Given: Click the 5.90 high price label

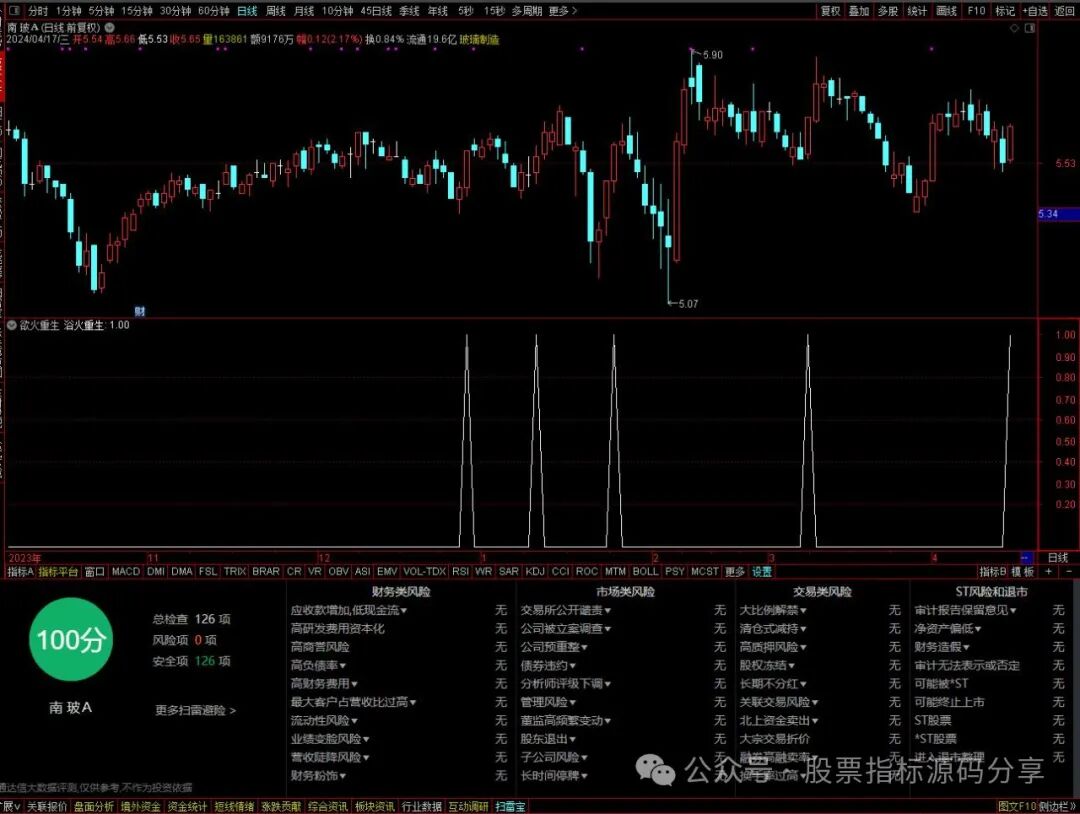Looking at the screenshot, I should tap(712, 55).
